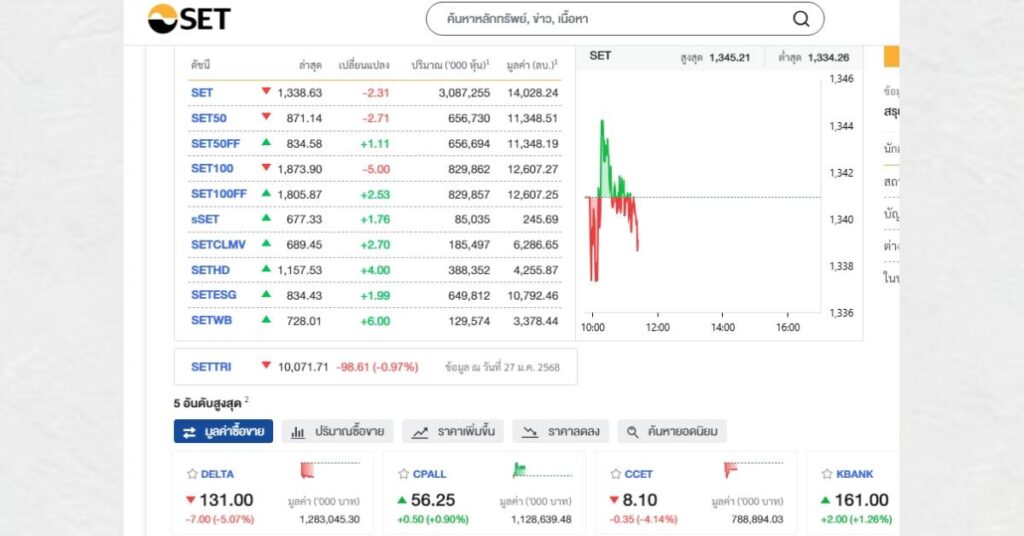Open the SETESG index link
This screenshot has width=1024, height=536.
click(214, 295)
